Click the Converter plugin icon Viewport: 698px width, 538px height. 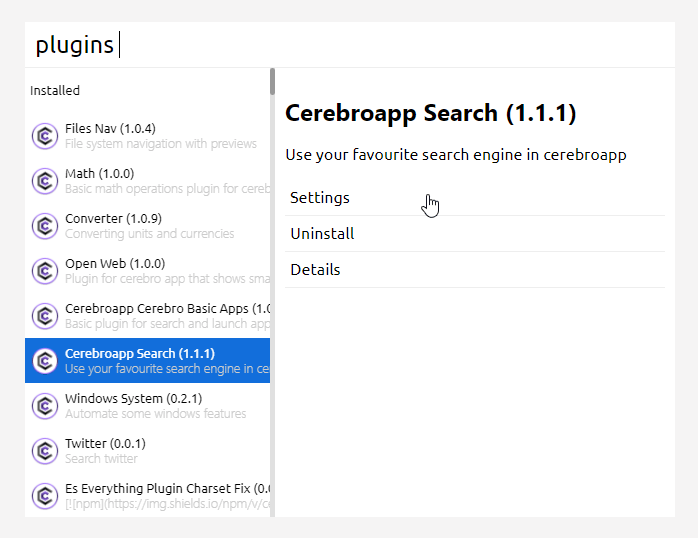point(45,226)
